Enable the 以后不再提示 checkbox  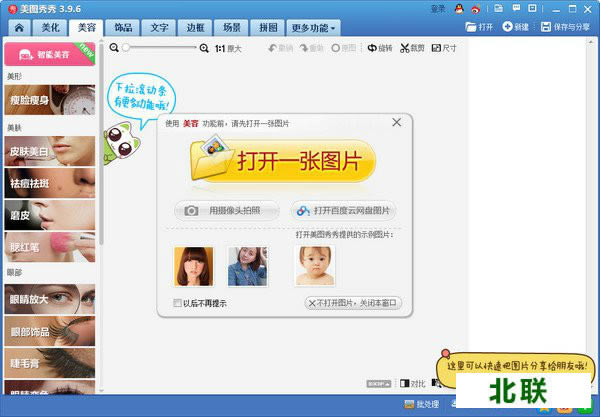tap(178, 303)
